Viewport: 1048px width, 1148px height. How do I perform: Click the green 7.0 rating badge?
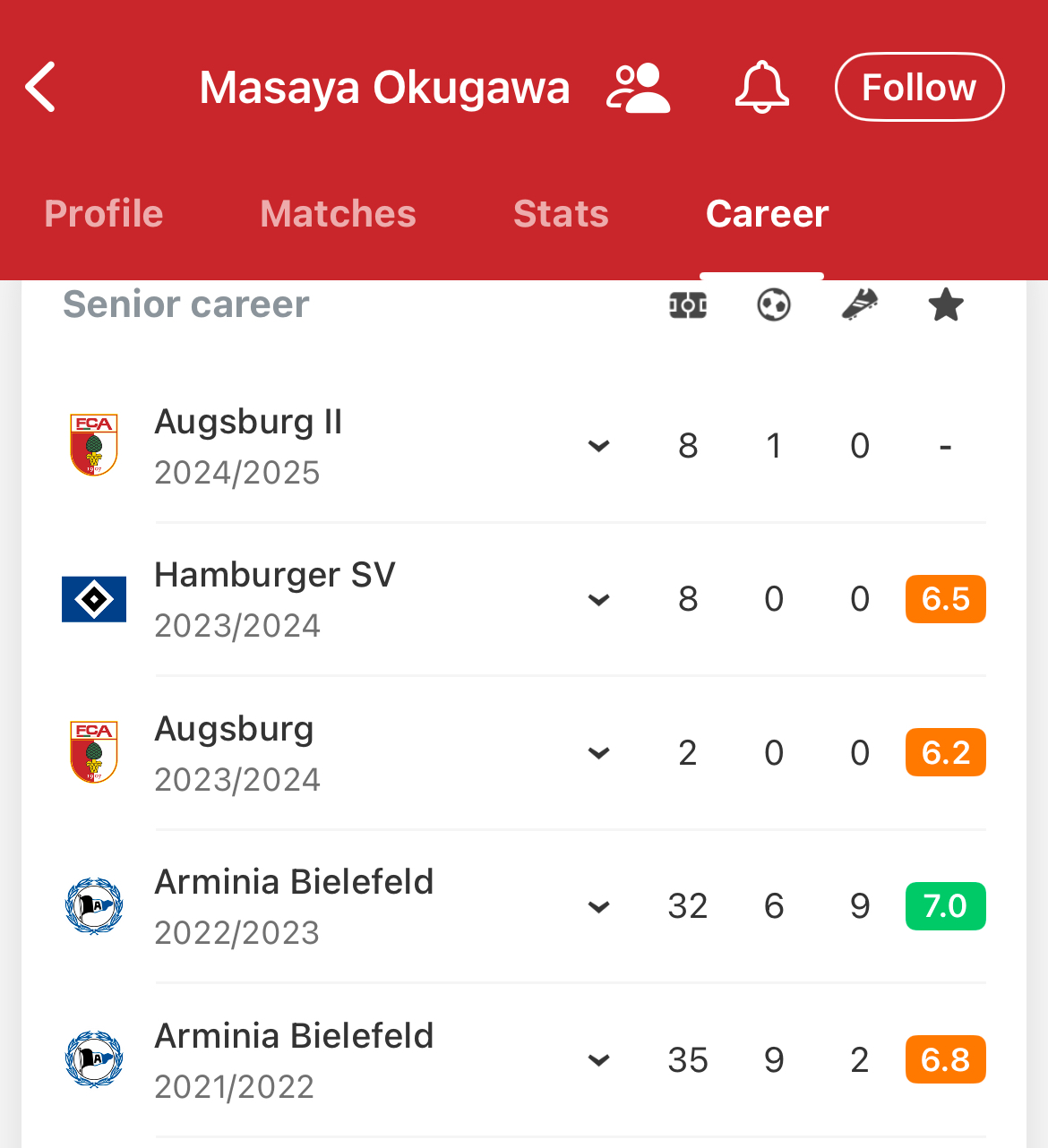945,906
